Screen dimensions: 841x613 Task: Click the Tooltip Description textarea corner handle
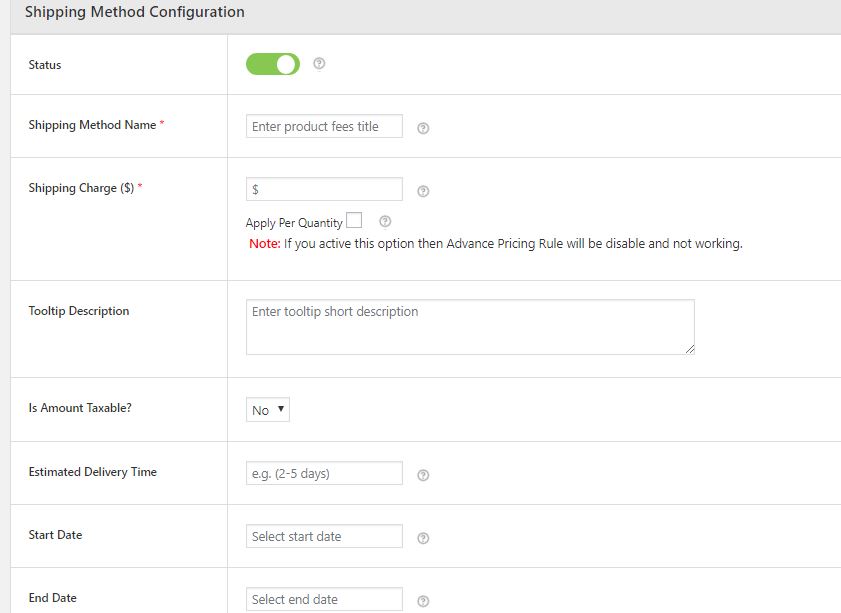click(690, 350)
